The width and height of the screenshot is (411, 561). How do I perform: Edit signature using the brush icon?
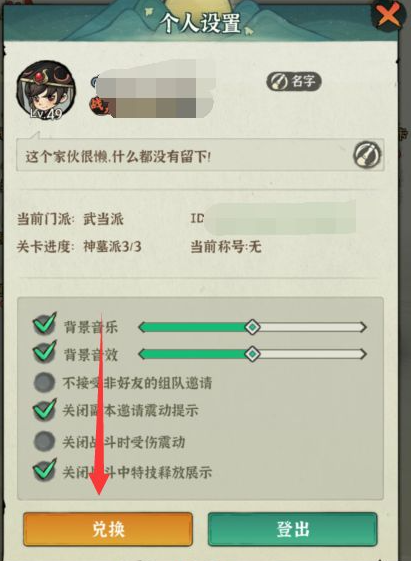point(367,155)
